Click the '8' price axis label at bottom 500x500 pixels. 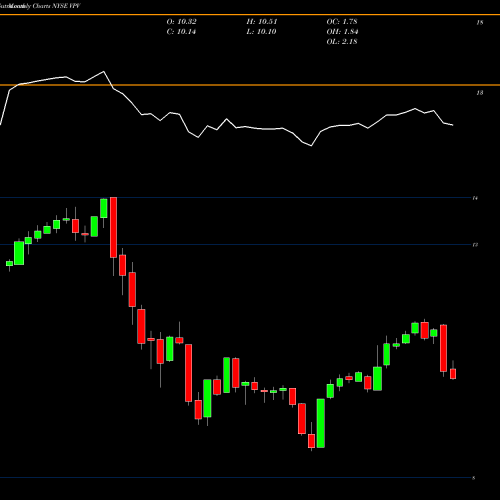[x=474, y=478]
